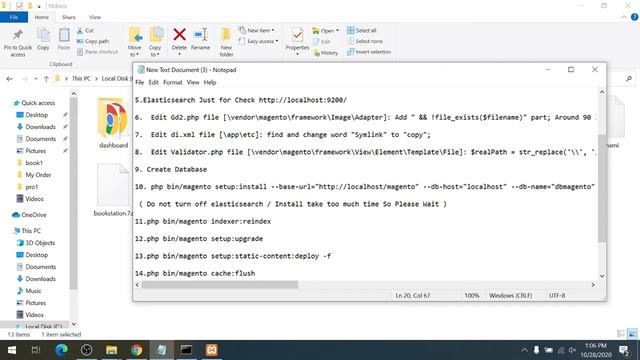
Task: Open Notepad Format menu
Action: point(173,82)
